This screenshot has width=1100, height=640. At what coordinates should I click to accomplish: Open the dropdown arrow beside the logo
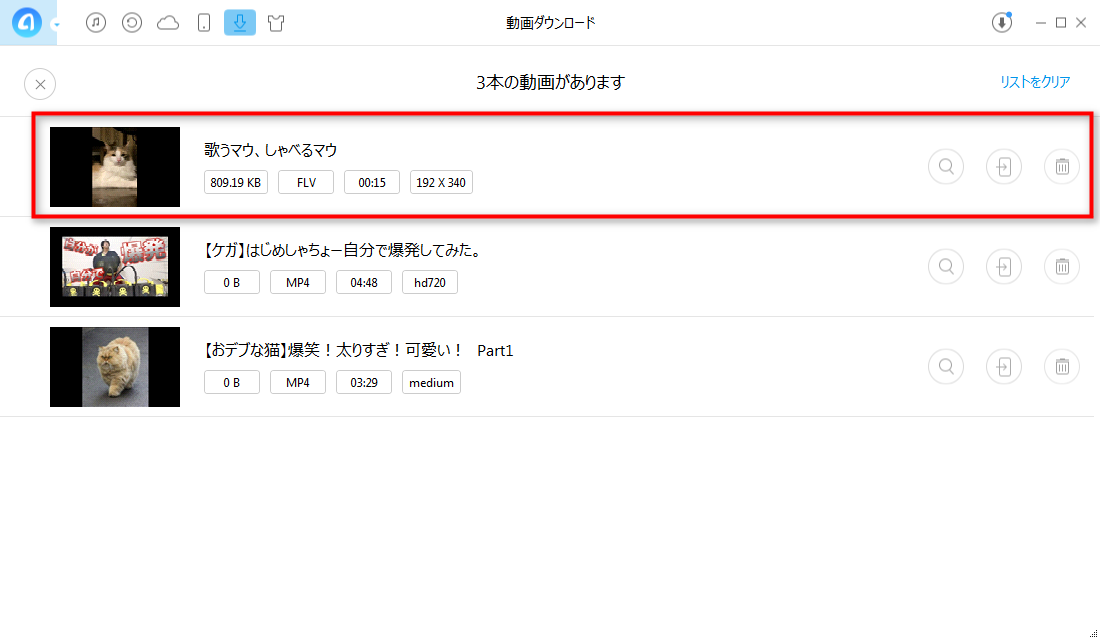click(56, 25)
